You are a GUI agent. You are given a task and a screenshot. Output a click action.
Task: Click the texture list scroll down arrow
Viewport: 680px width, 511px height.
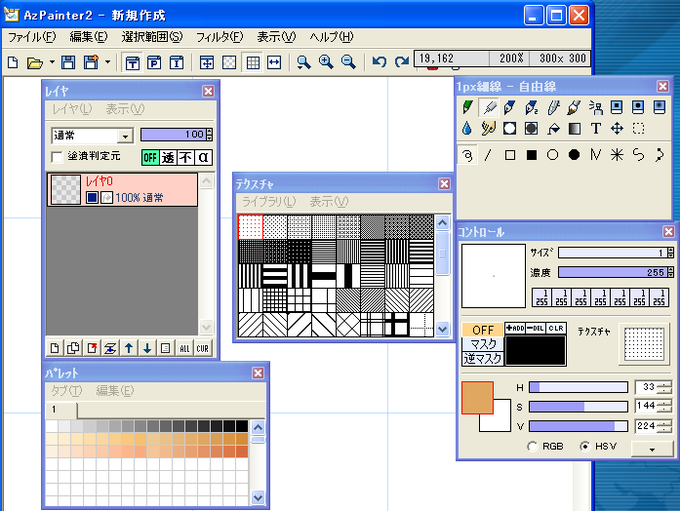pos(442,329)
